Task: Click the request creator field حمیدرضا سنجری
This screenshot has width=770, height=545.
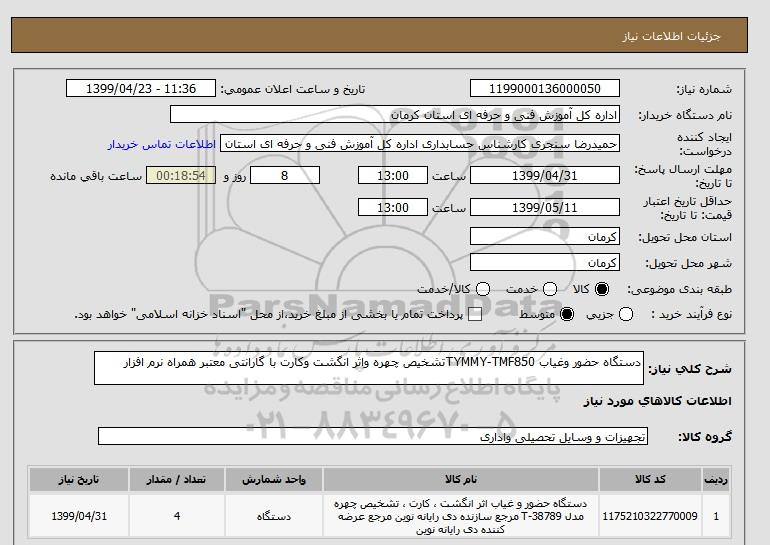Action: pos(420,144)
